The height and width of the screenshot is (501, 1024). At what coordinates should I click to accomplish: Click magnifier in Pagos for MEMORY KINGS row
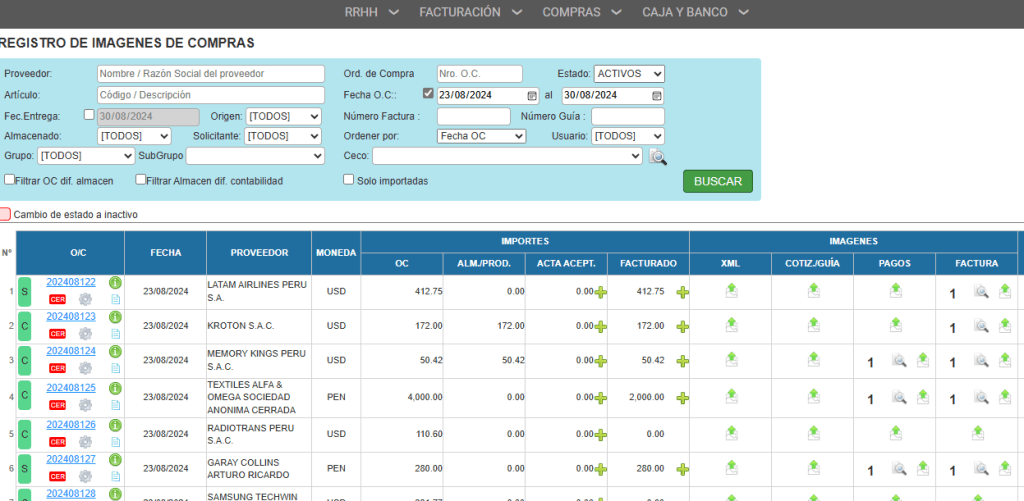click(x=899, y=361)
